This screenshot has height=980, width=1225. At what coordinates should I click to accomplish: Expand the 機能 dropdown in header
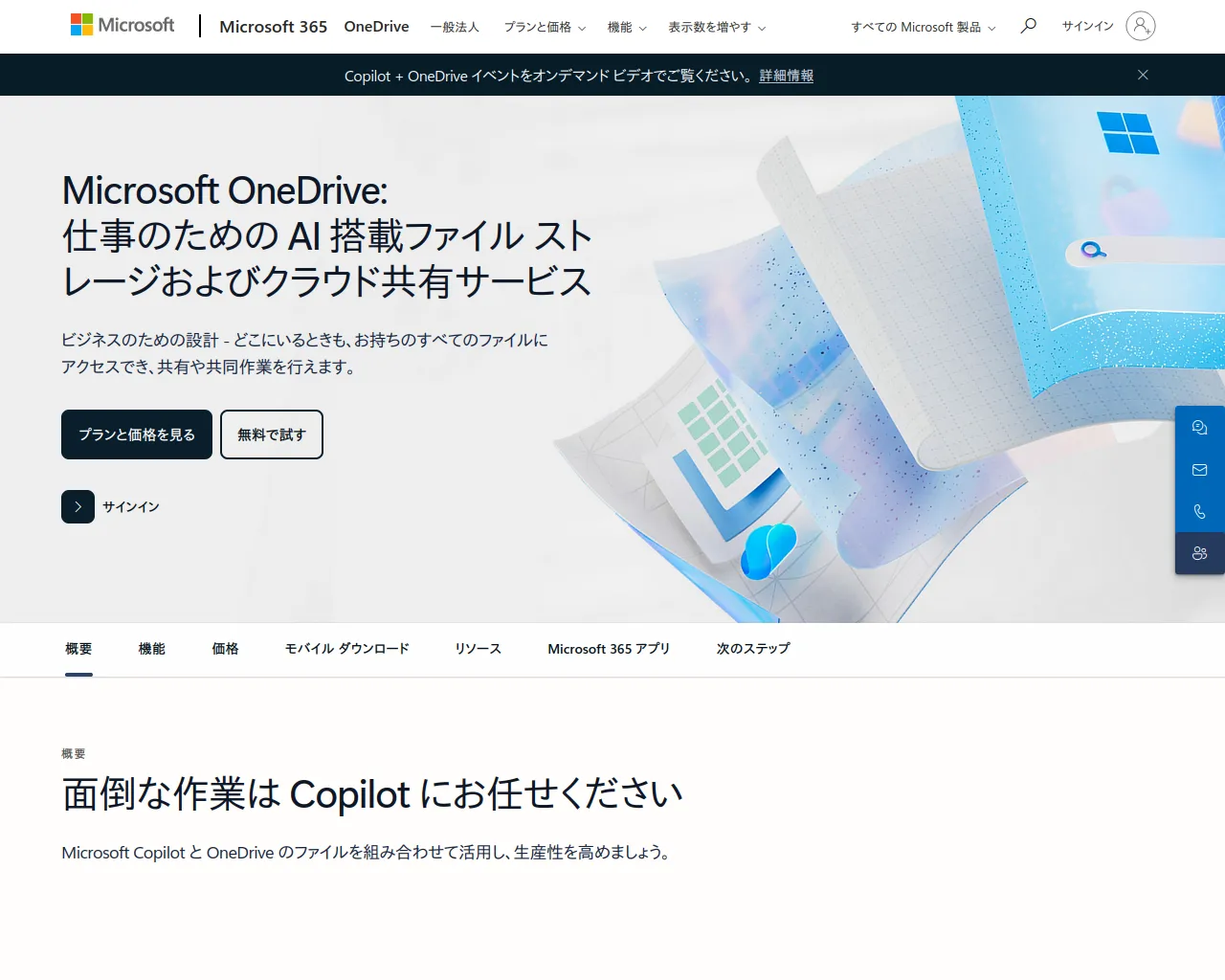pyautogui.click(x=627, y=27)
